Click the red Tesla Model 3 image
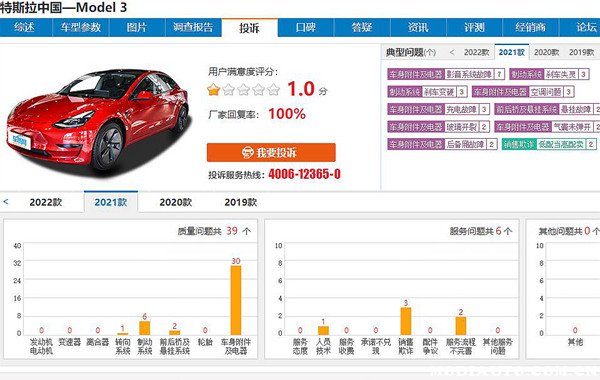 coord(98,119)
